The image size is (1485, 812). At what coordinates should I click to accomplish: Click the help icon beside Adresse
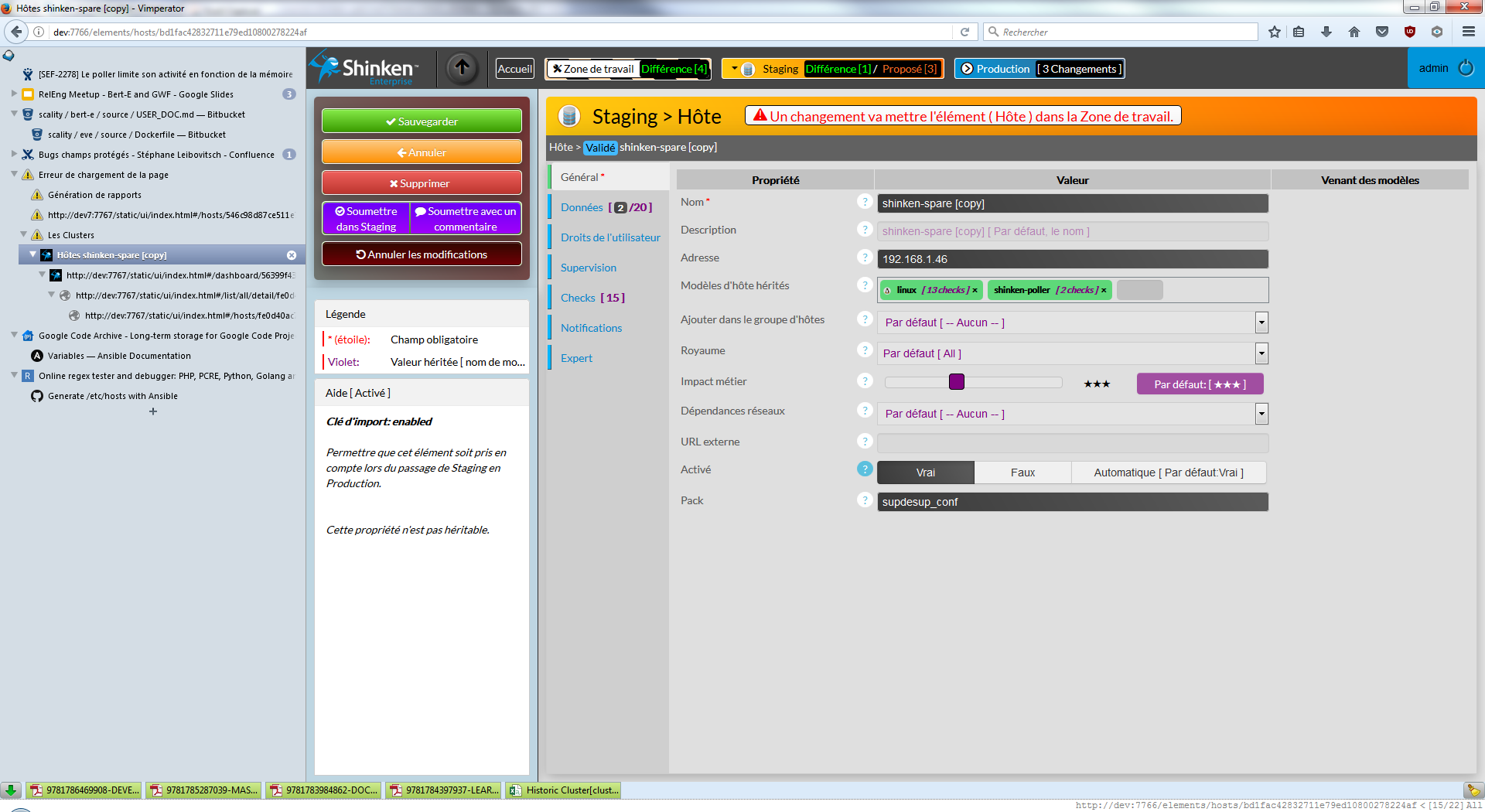865,258
